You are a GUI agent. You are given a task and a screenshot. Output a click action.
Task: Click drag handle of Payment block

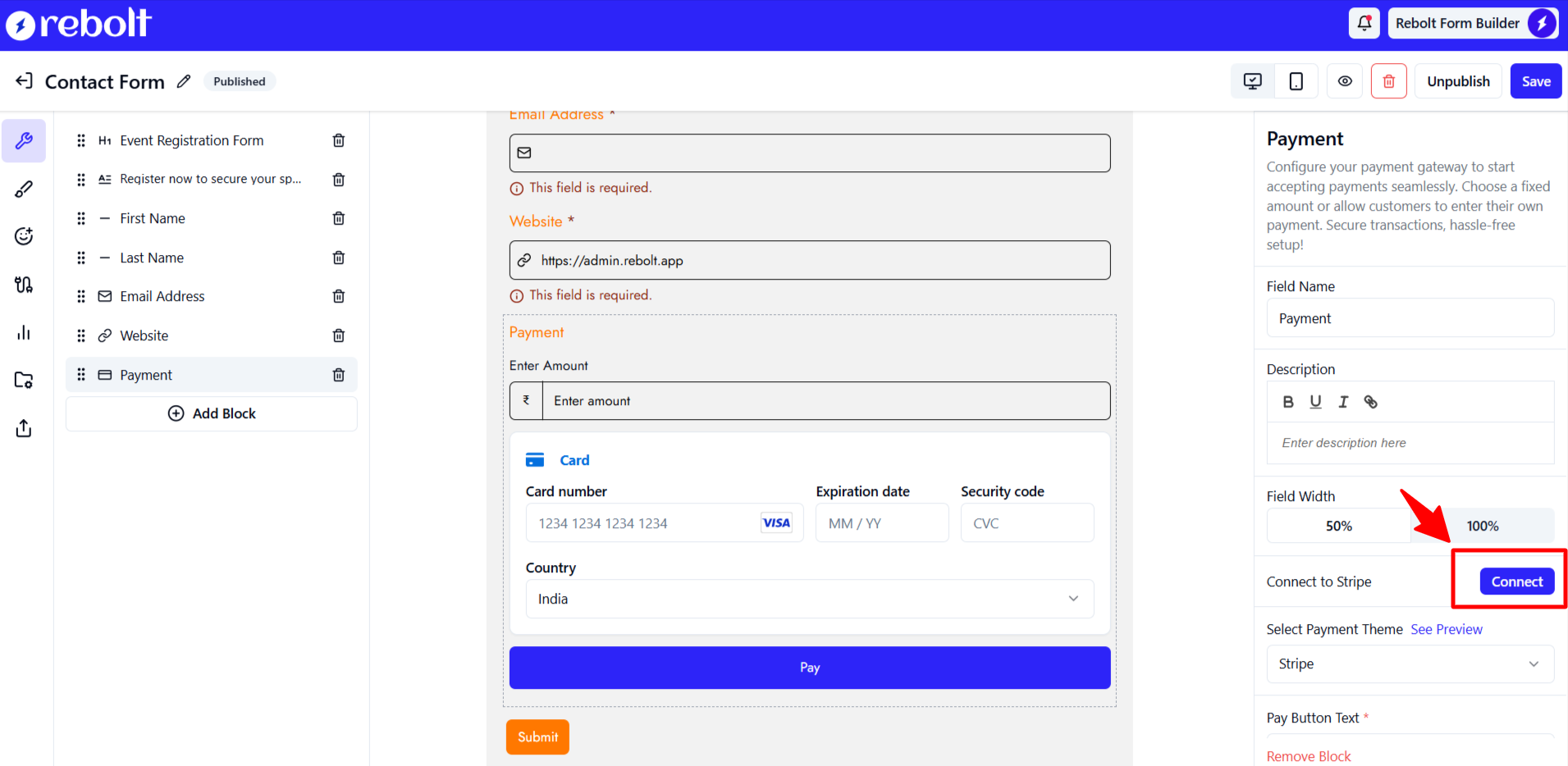tap(81, 375)
